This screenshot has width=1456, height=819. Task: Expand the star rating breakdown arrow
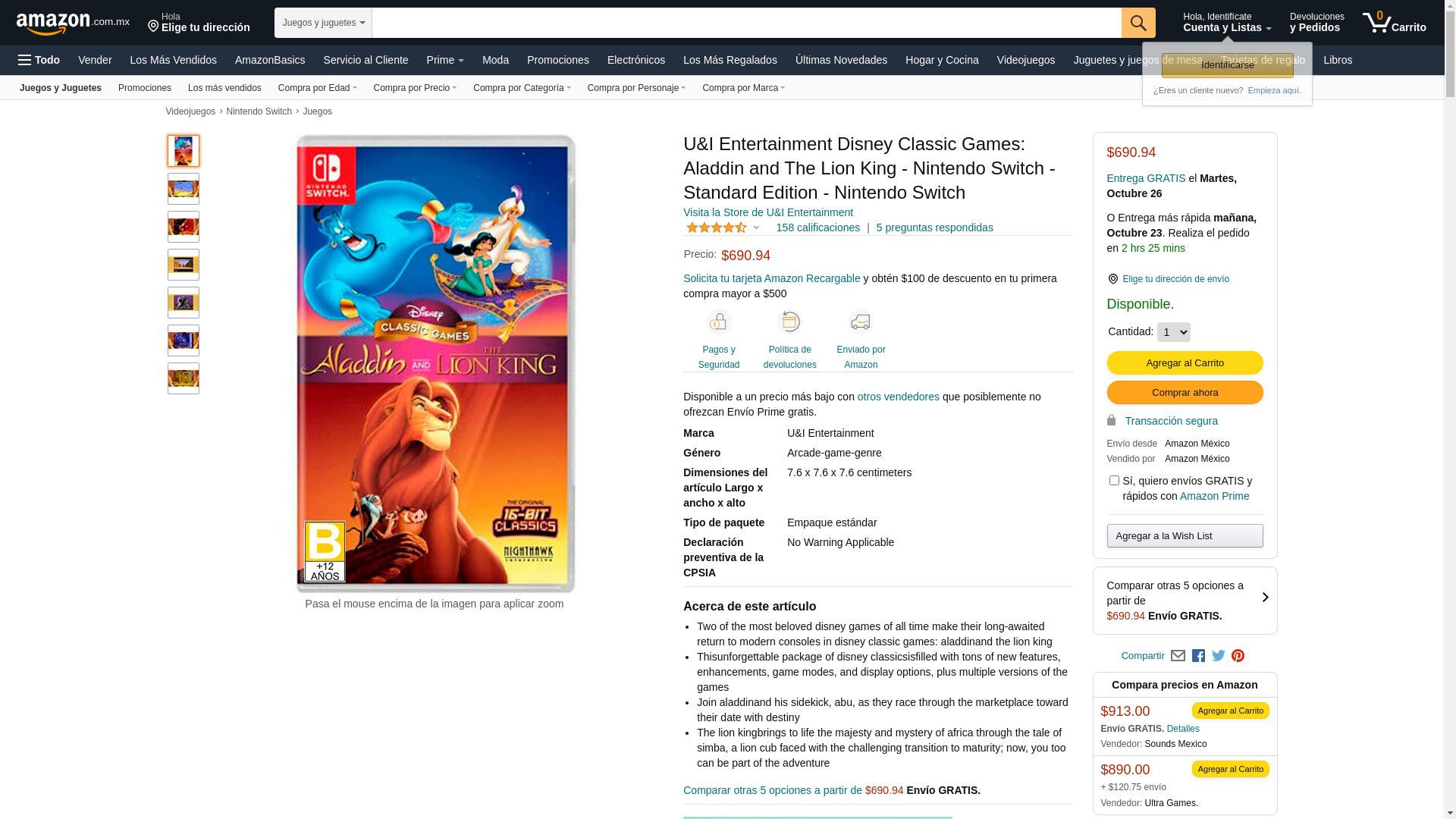click(x=756, y=227)
